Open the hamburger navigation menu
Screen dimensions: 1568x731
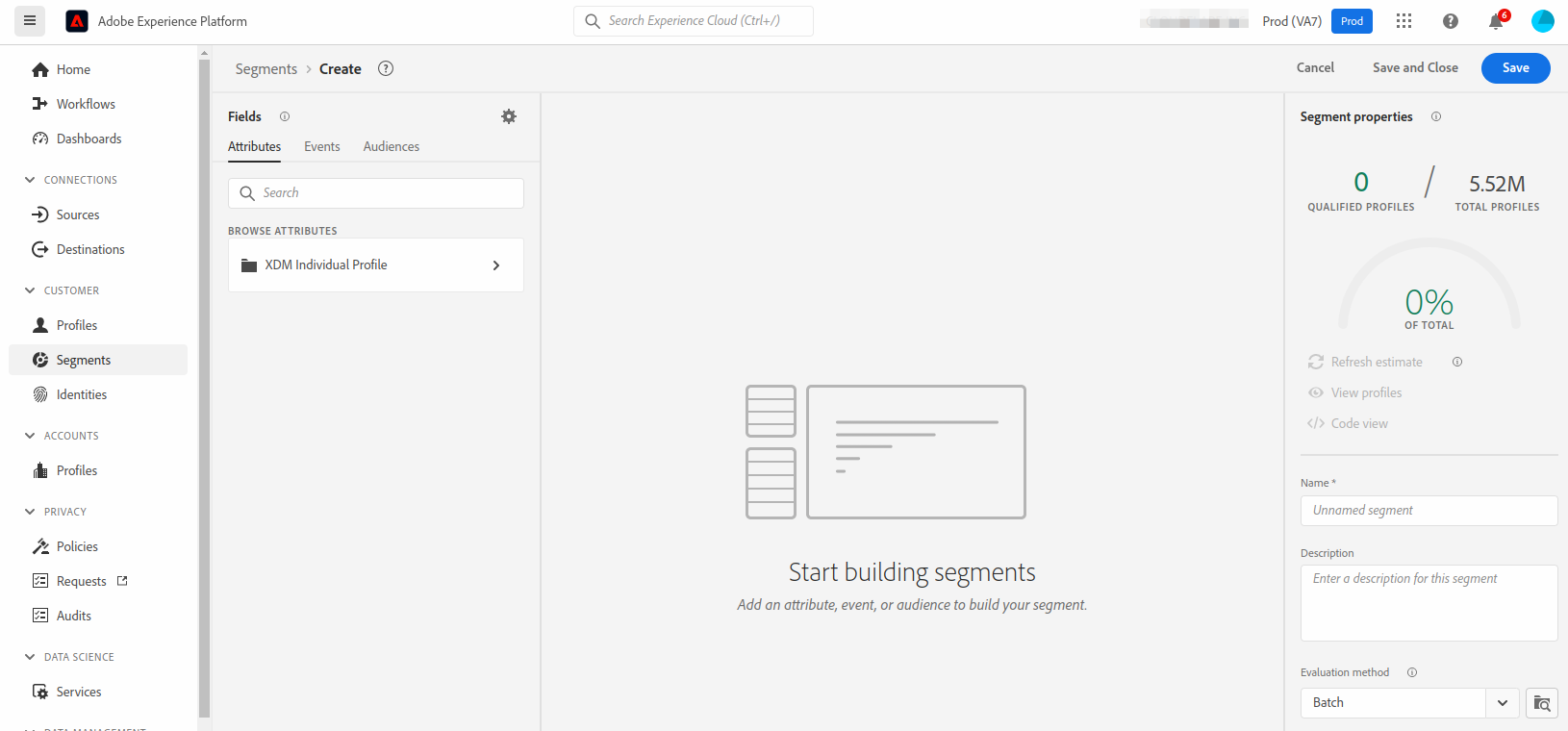(x=30, y=20)
